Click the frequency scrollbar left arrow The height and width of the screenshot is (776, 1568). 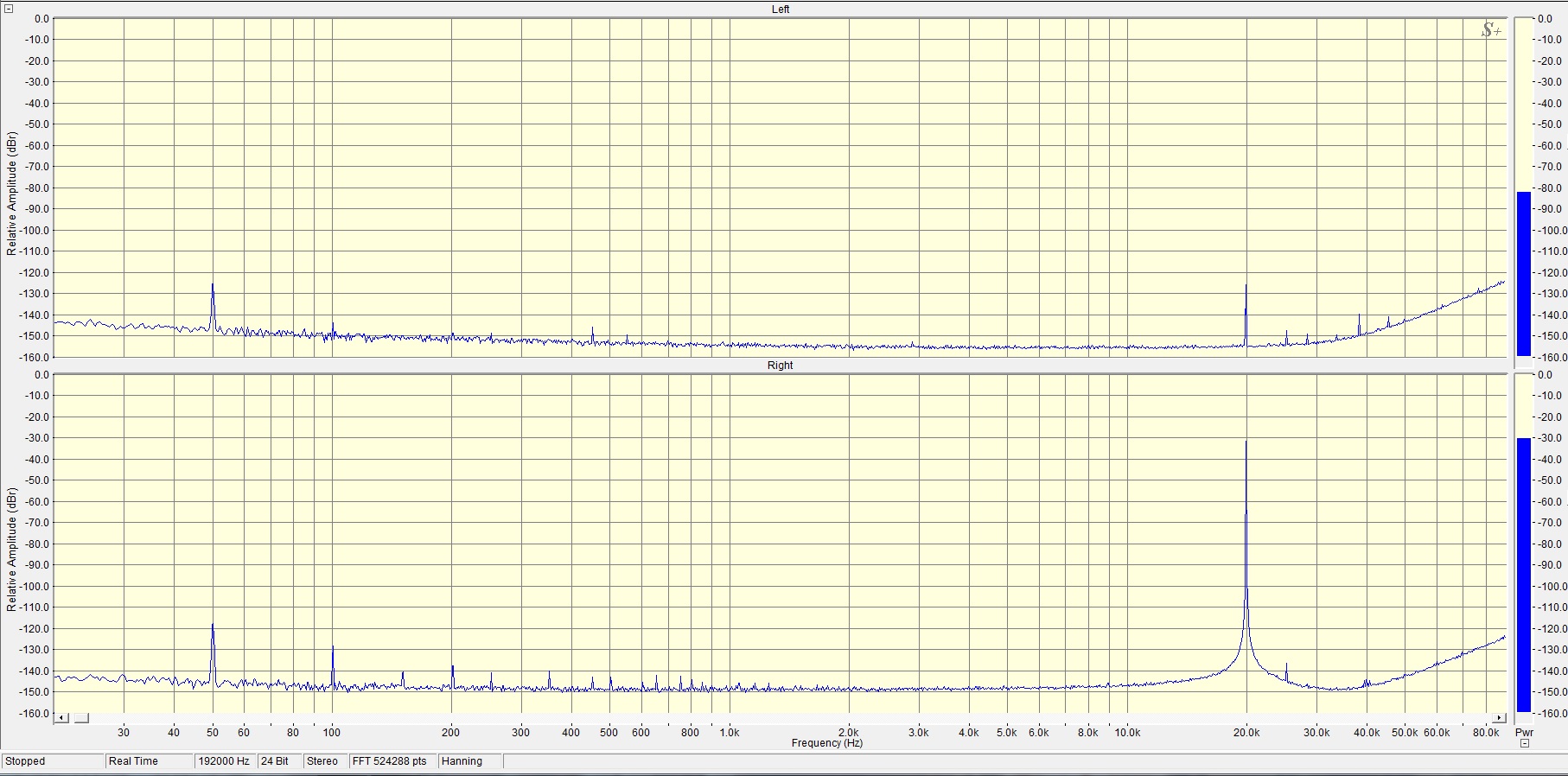click(61, 718)
